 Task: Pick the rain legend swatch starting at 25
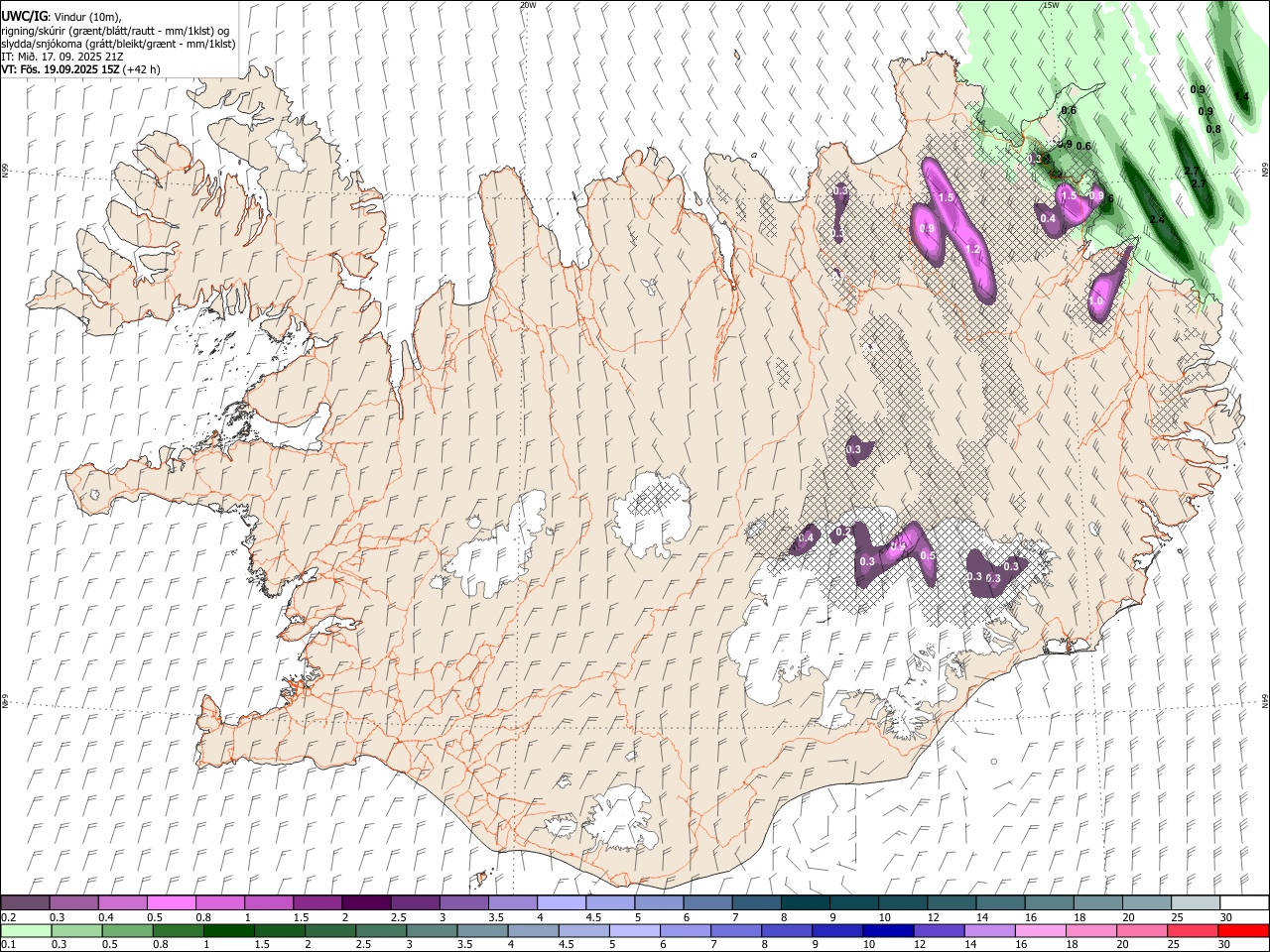click(x=1195, y=931)
